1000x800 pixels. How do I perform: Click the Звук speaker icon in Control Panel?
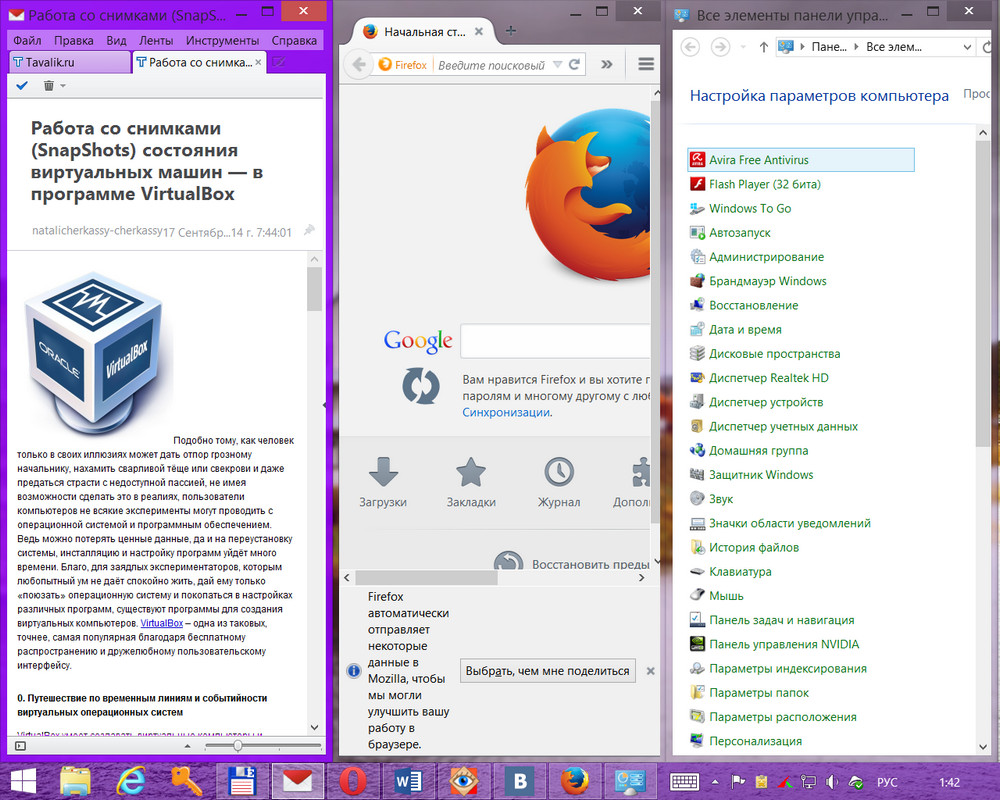(697, 499)
